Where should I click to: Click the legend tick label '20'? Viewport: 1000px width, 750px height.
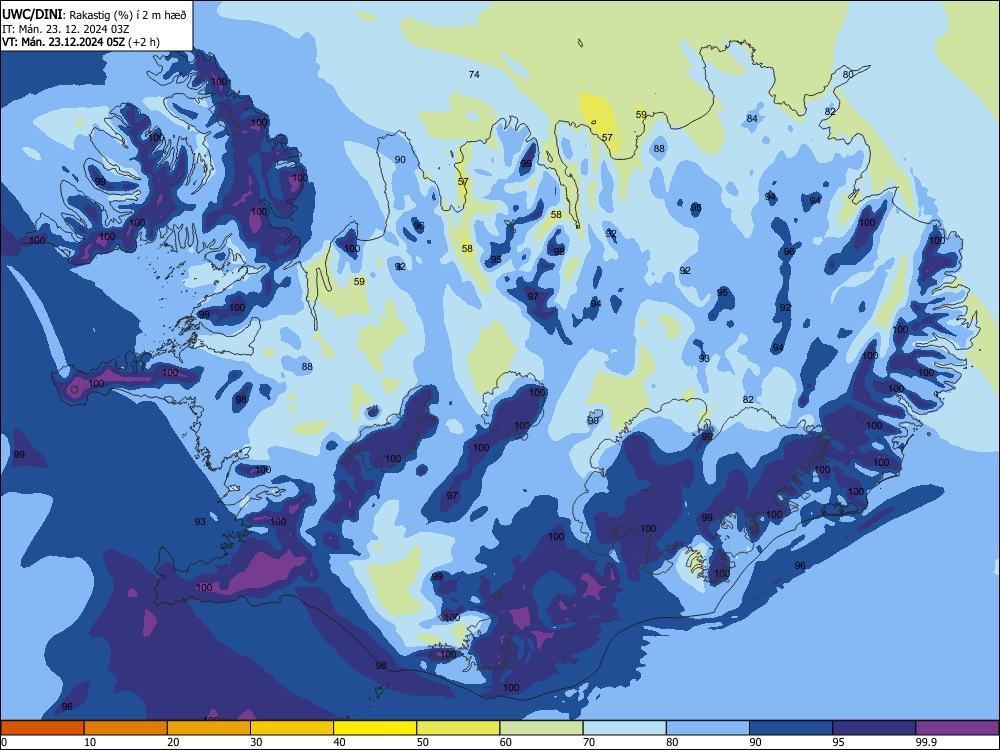(x=173, y=742)
